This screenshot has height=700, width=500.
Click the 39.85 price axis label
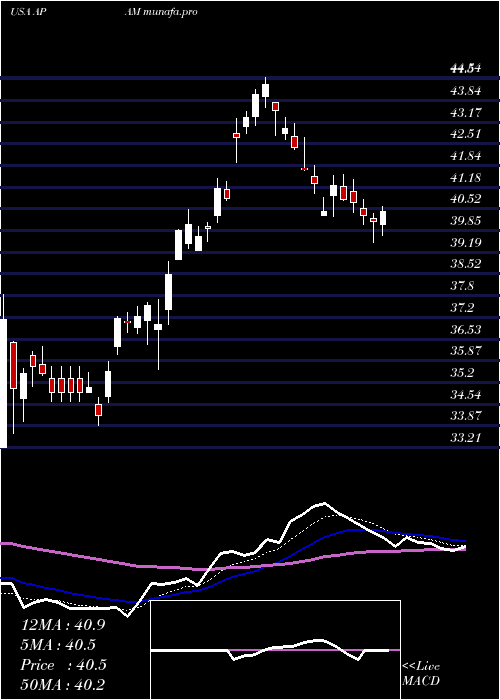(x=466, y=221)
